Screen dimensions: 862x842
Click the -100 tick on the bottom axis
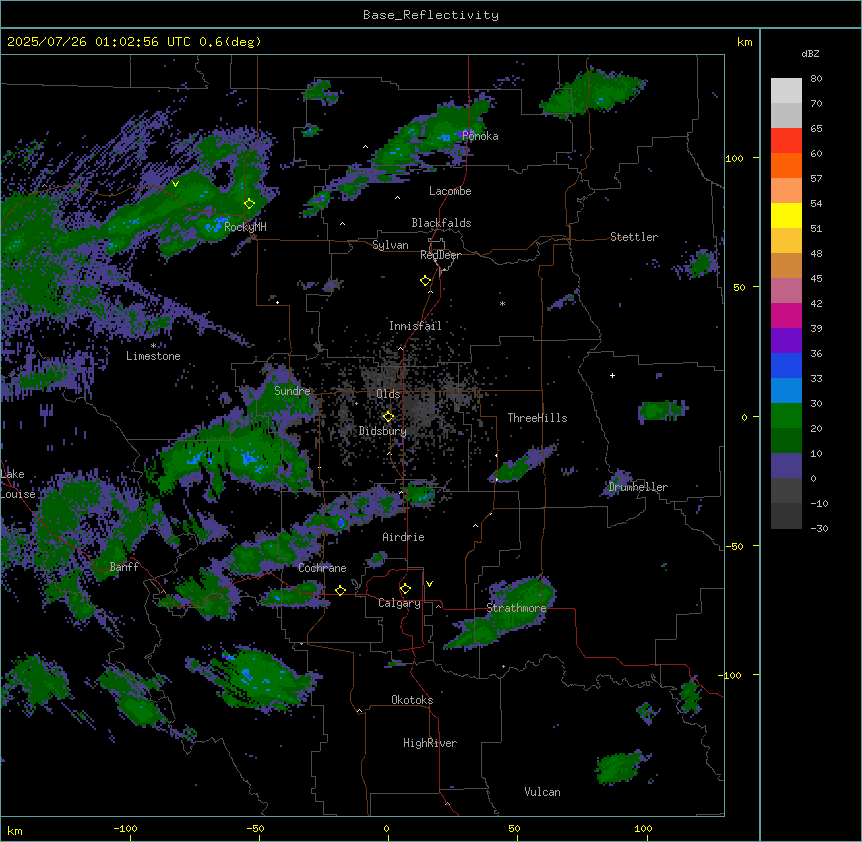tap(125, 828)
